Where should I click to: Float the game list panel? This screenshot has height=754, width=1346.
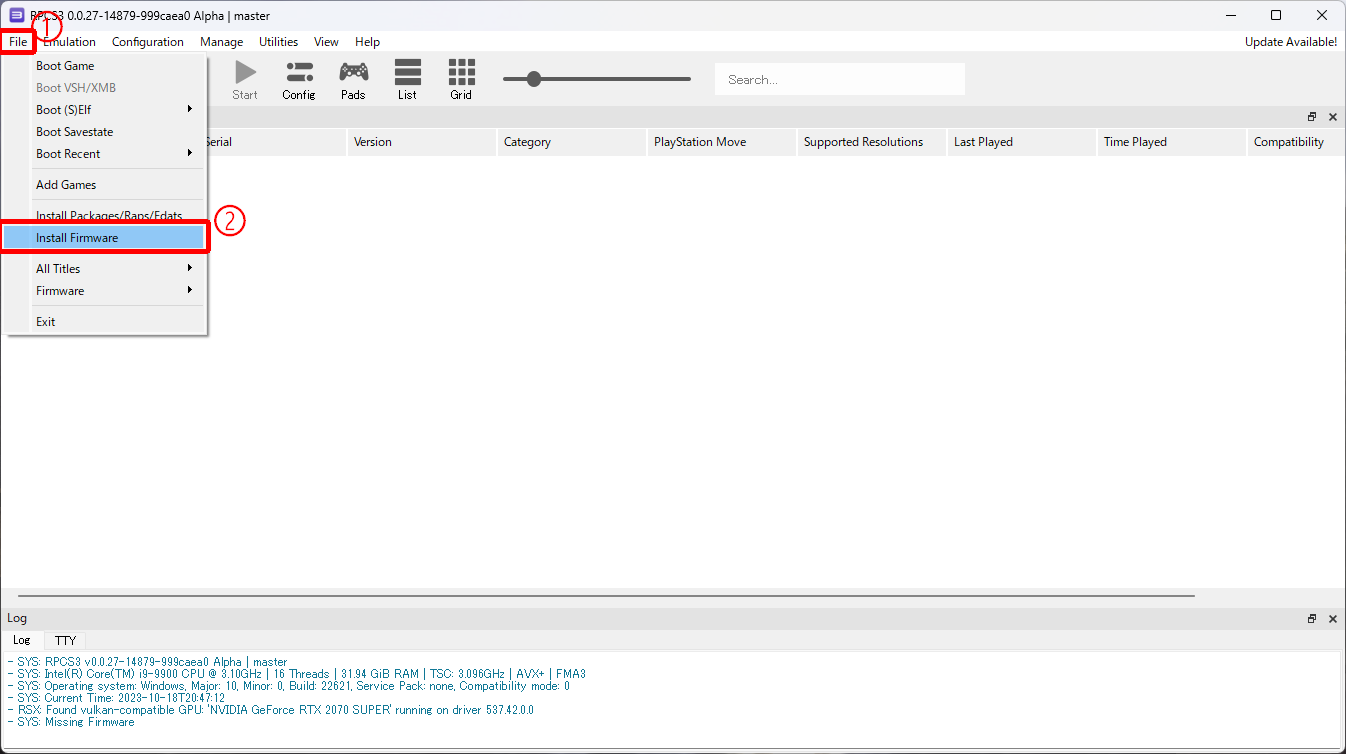pyautogui.click(x=1312, y=117)
